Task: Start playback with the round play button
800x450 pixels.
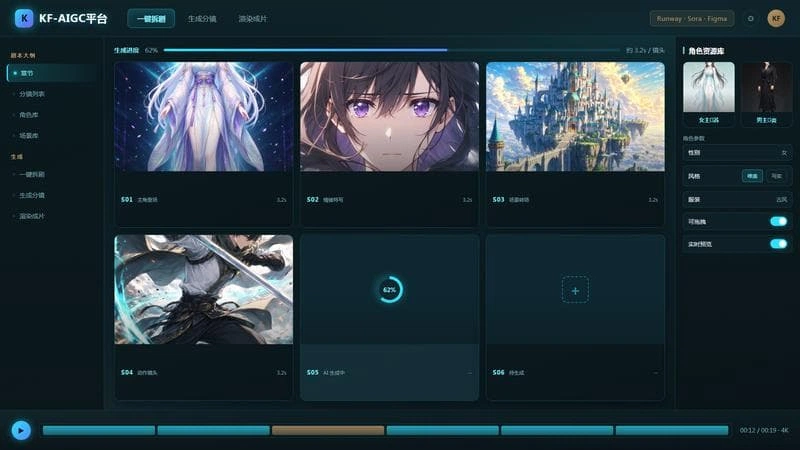Action: point(21,430)
